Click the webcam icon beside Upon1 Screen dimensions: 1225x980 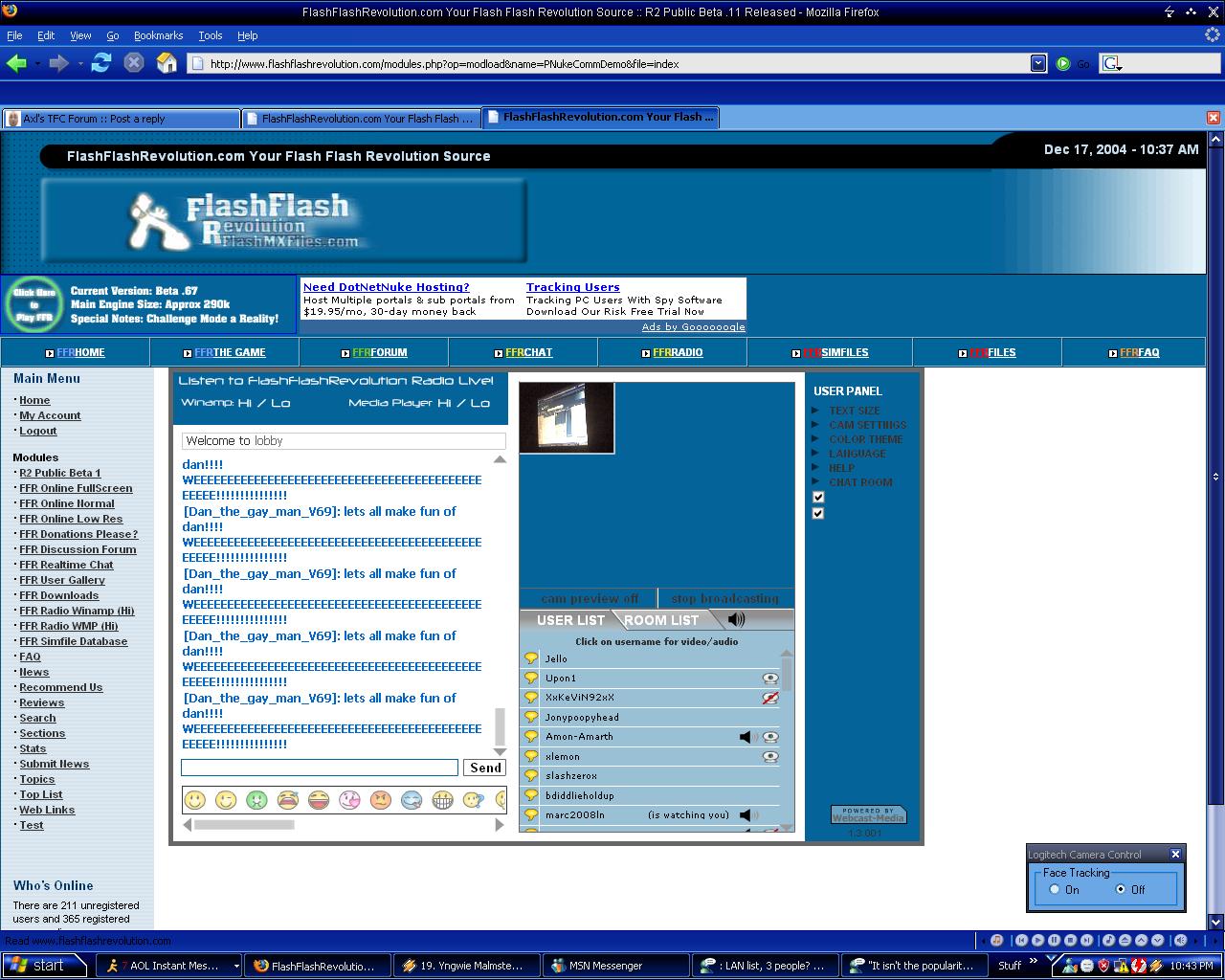tap(770, 678)
